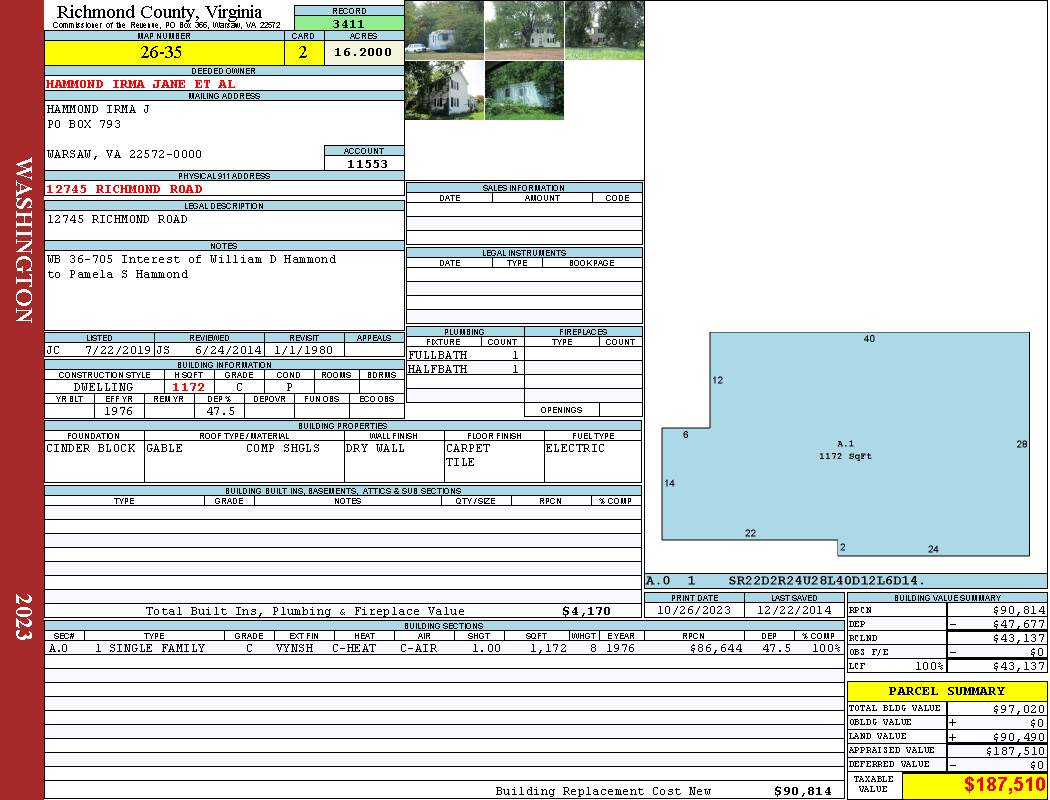The image size is (1050, 800).
Task: Click the yellow PARCEL SUMMARY header
Action: coord(946,691)
